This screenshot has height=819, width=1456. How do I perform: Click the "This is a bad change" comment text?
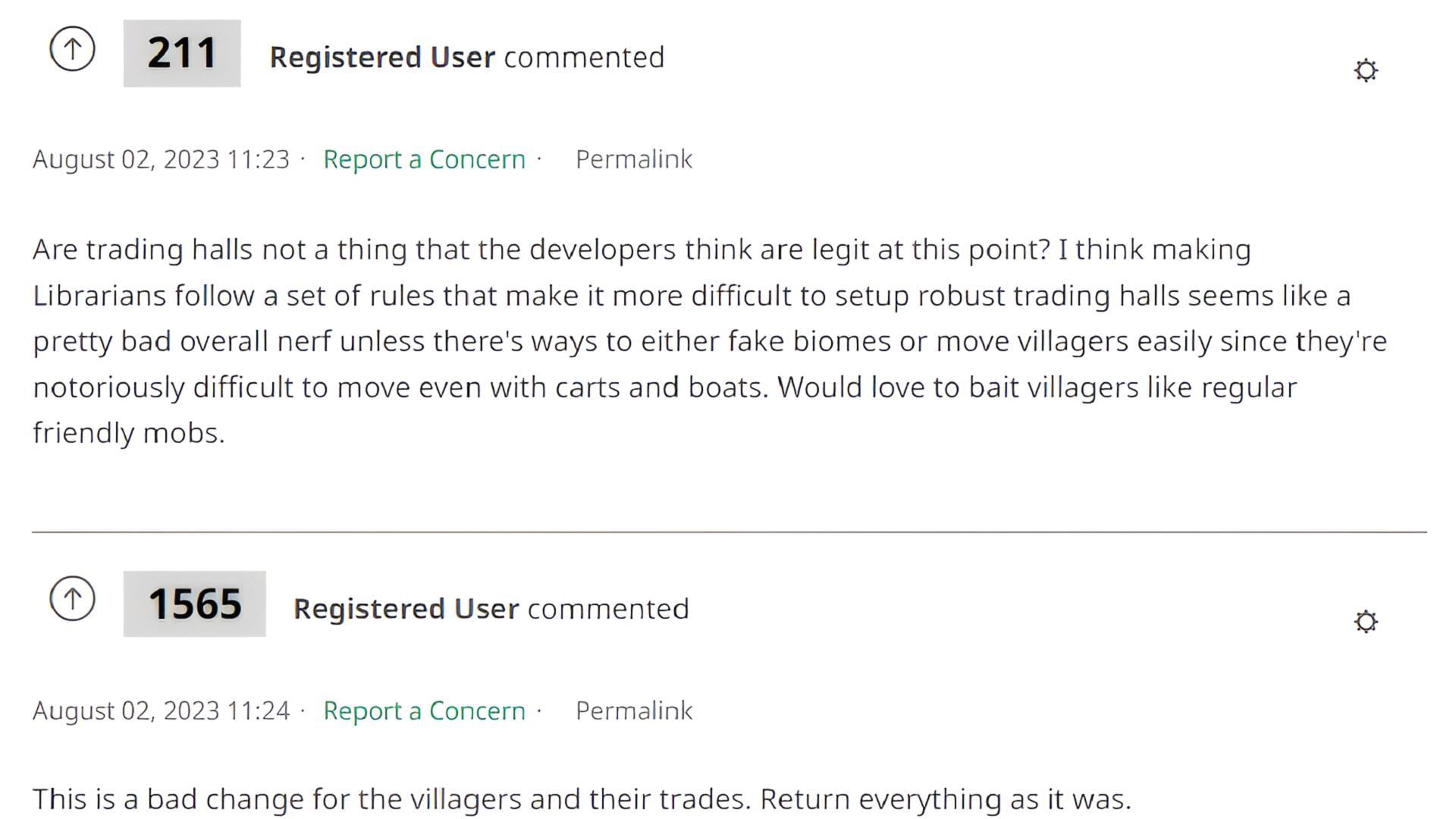click(581, 799)
